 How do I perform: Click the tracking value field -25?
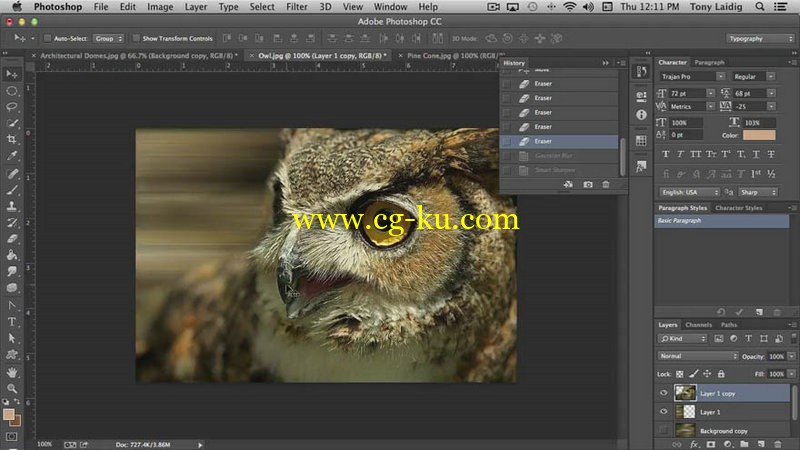coord(750,106)
